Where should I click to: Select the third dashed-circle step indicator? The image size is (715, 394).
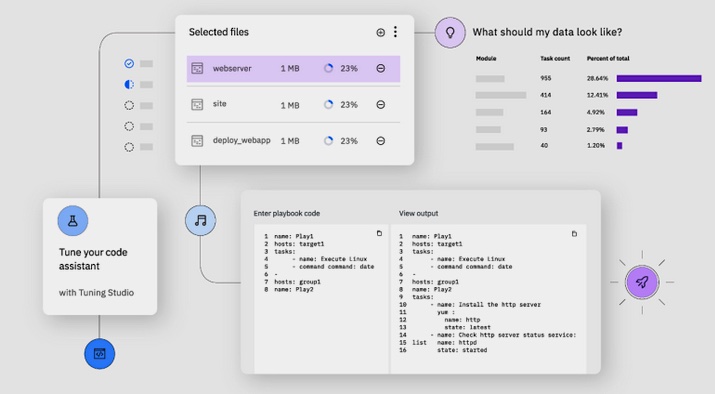coord(129,147)
